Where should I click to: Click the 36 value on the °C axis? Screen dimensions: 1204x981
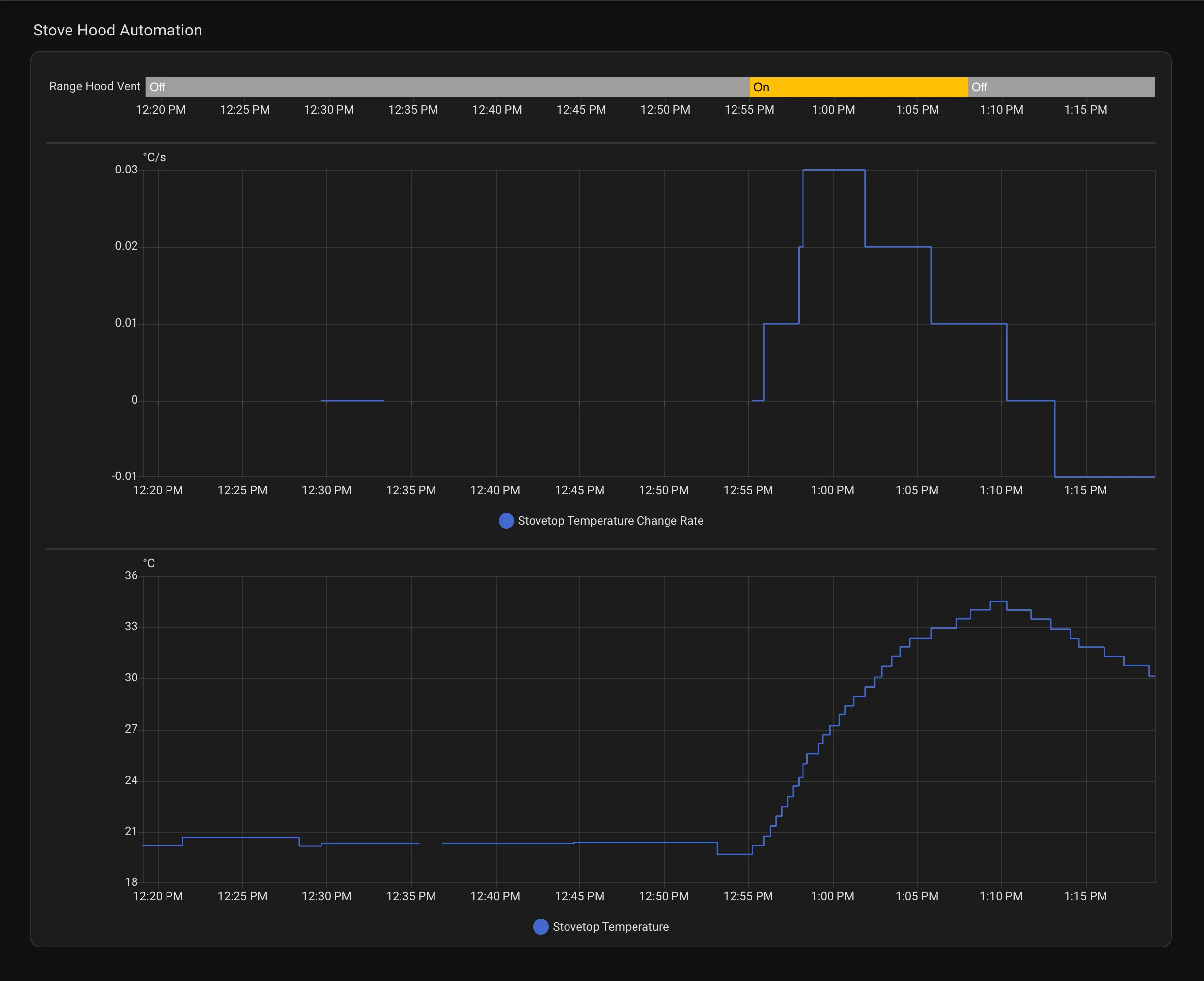pyautogui.click(x=131, y=576)
